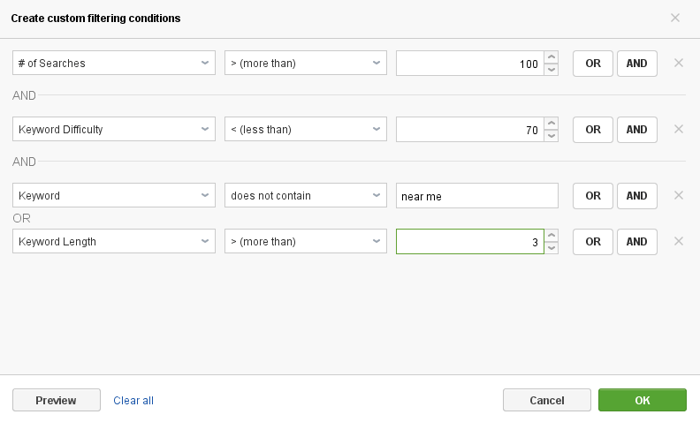Open the # of Searches field dropdown
The image size is (700, 422).
(114, 63)
